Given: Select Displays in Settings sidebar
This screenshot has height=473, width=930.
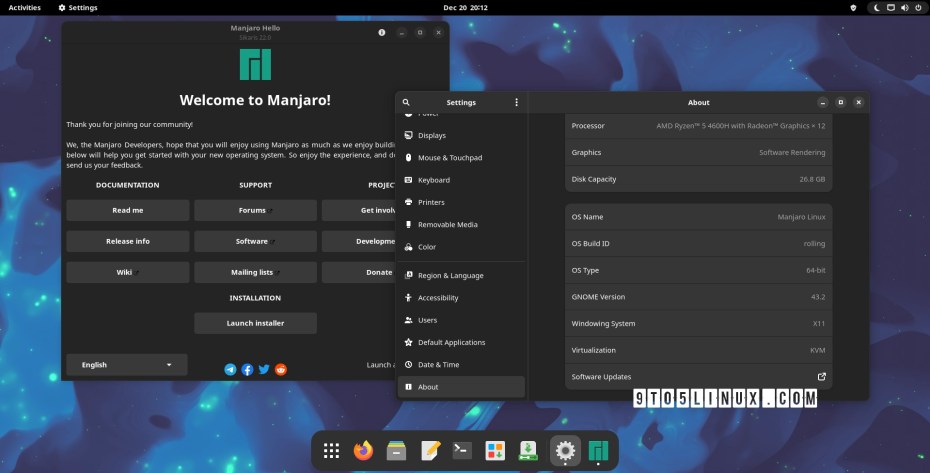Looking at the screenshot, I should pos(461,135).
